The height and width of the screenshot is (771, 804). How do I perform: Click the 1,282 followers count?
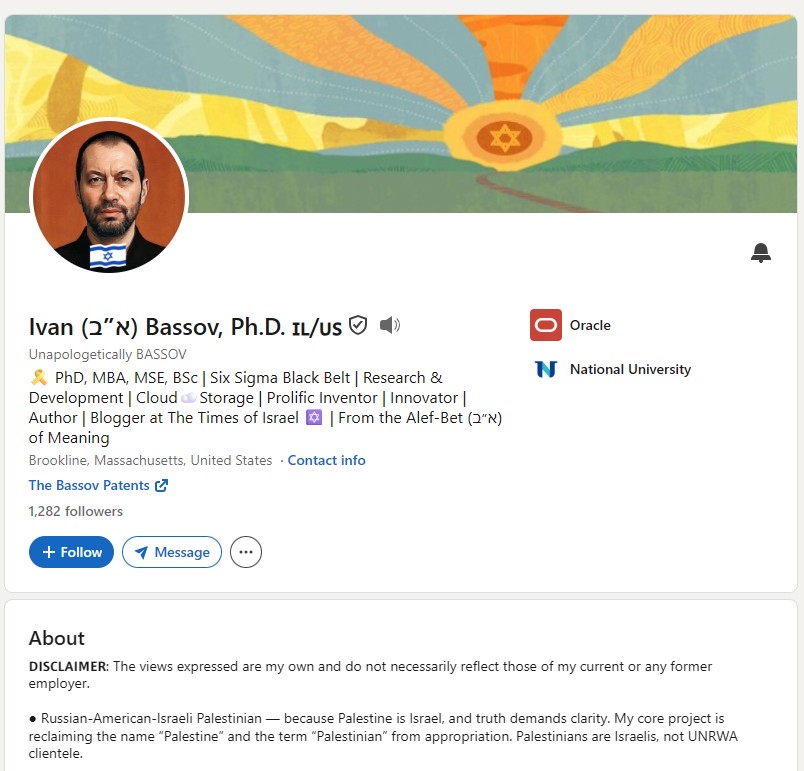[x=76, y=511]
